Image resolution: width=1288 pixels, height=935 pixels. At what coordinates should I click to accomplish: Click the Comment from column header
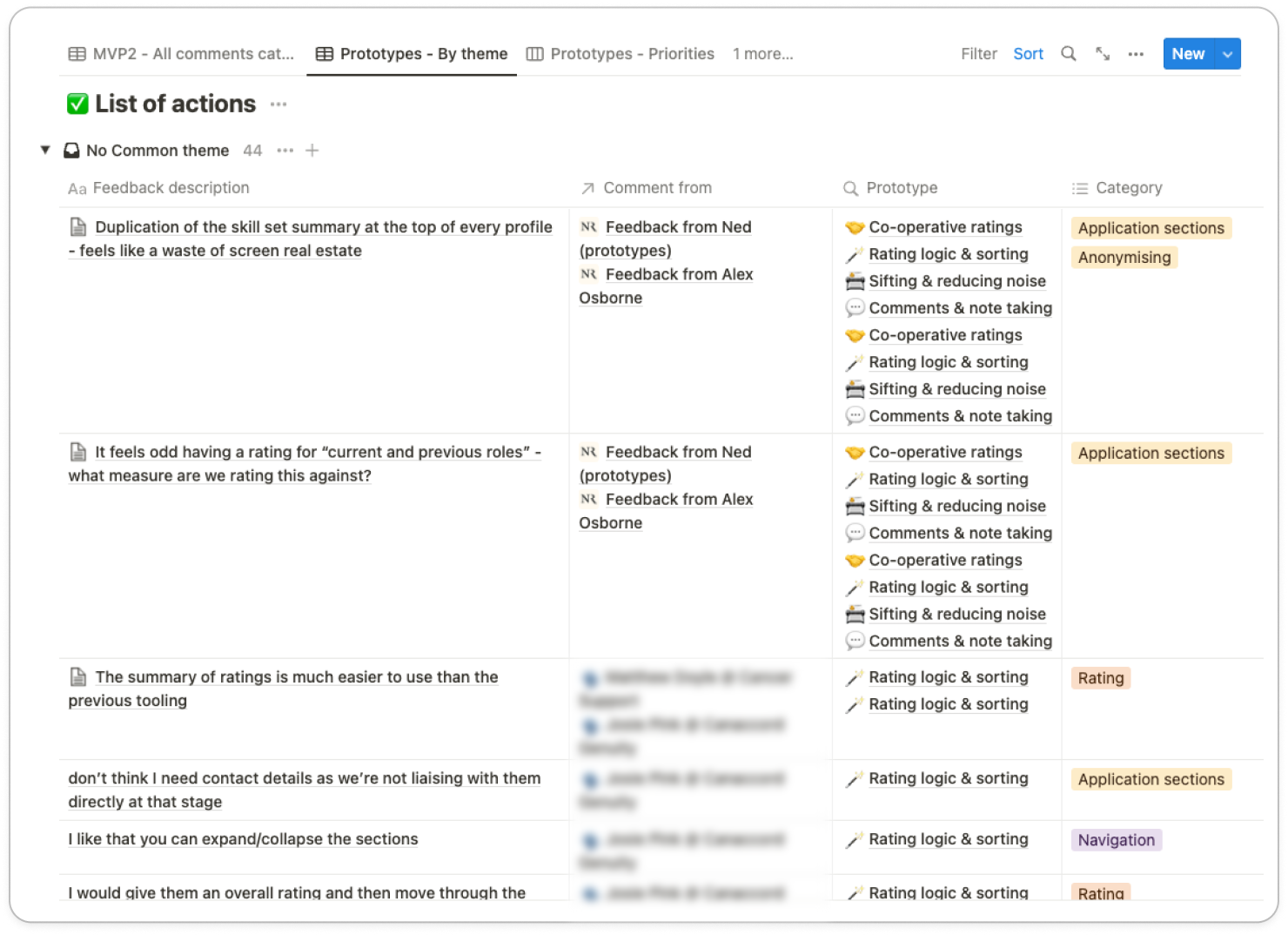[647, 188]
